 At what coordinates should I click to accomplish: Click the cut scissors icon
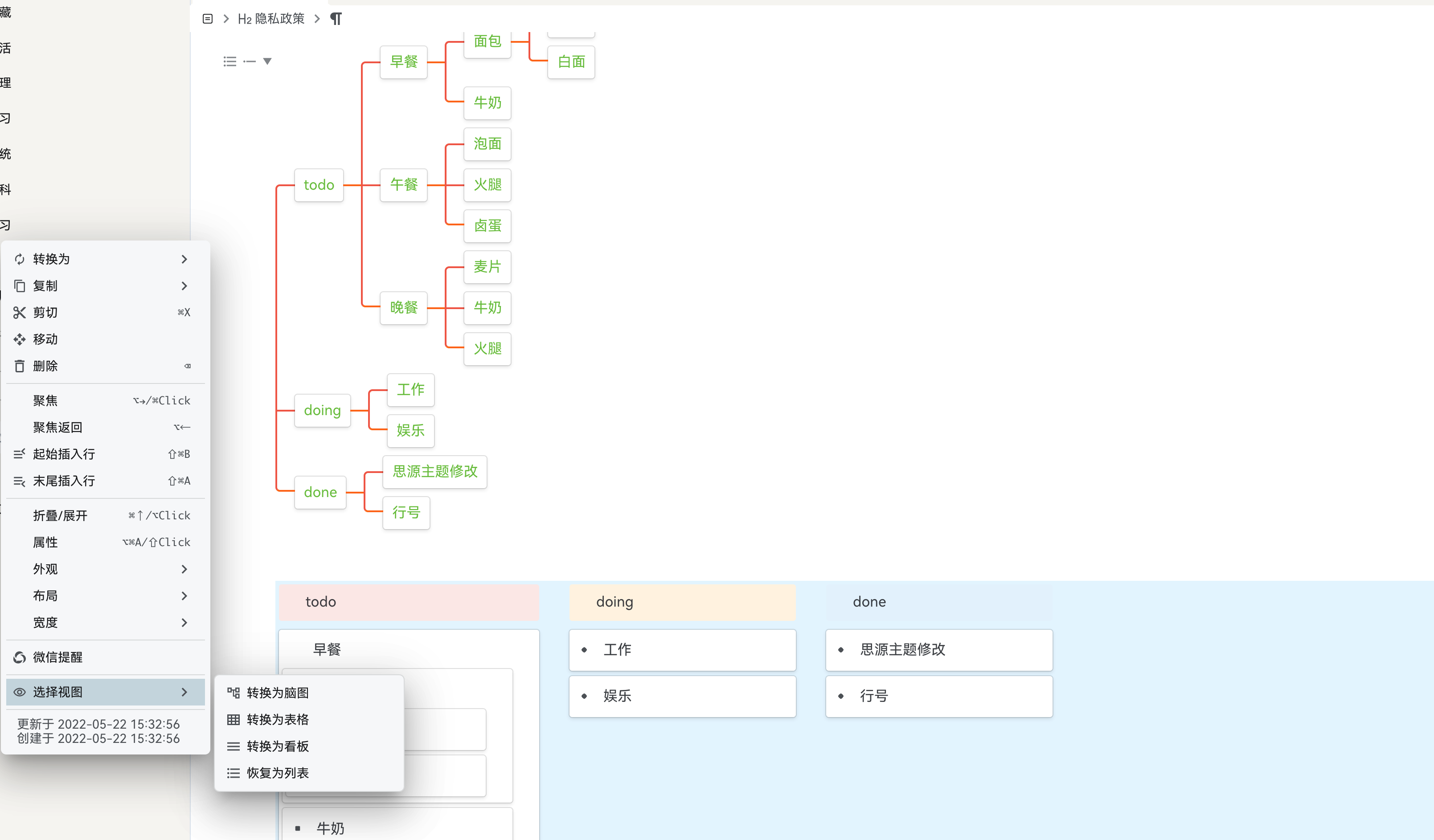click(x=19, y=312)
